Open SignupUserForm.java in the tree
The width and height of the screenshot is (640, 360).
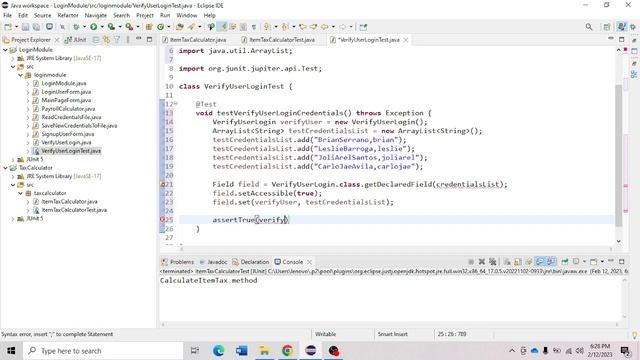click(67, 134)
